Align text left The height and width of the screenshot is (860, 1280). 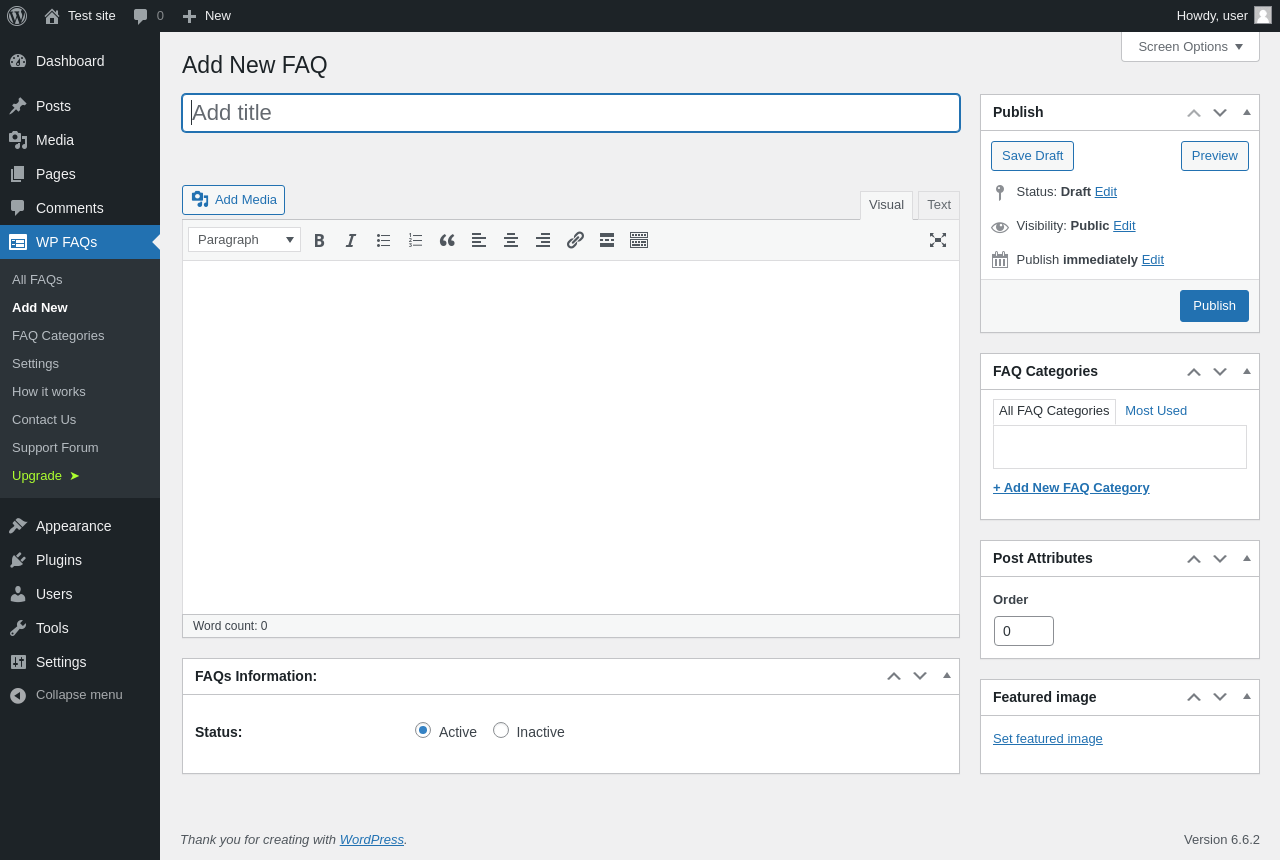tap(479, 240)
